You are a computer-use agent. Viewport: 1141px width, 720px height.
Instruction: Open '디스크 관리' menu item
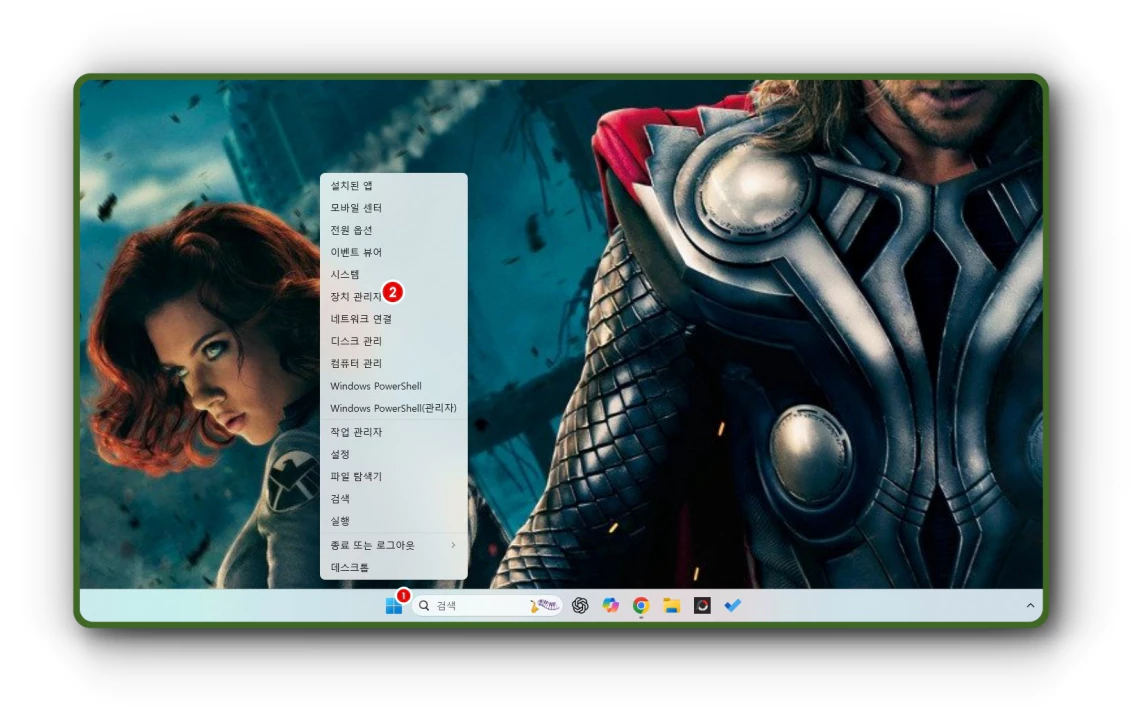tap(394, 341)
